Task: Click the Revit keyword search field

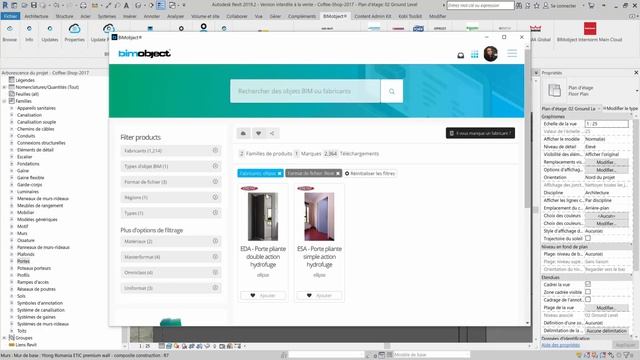Action: click(x=480, y=5)
